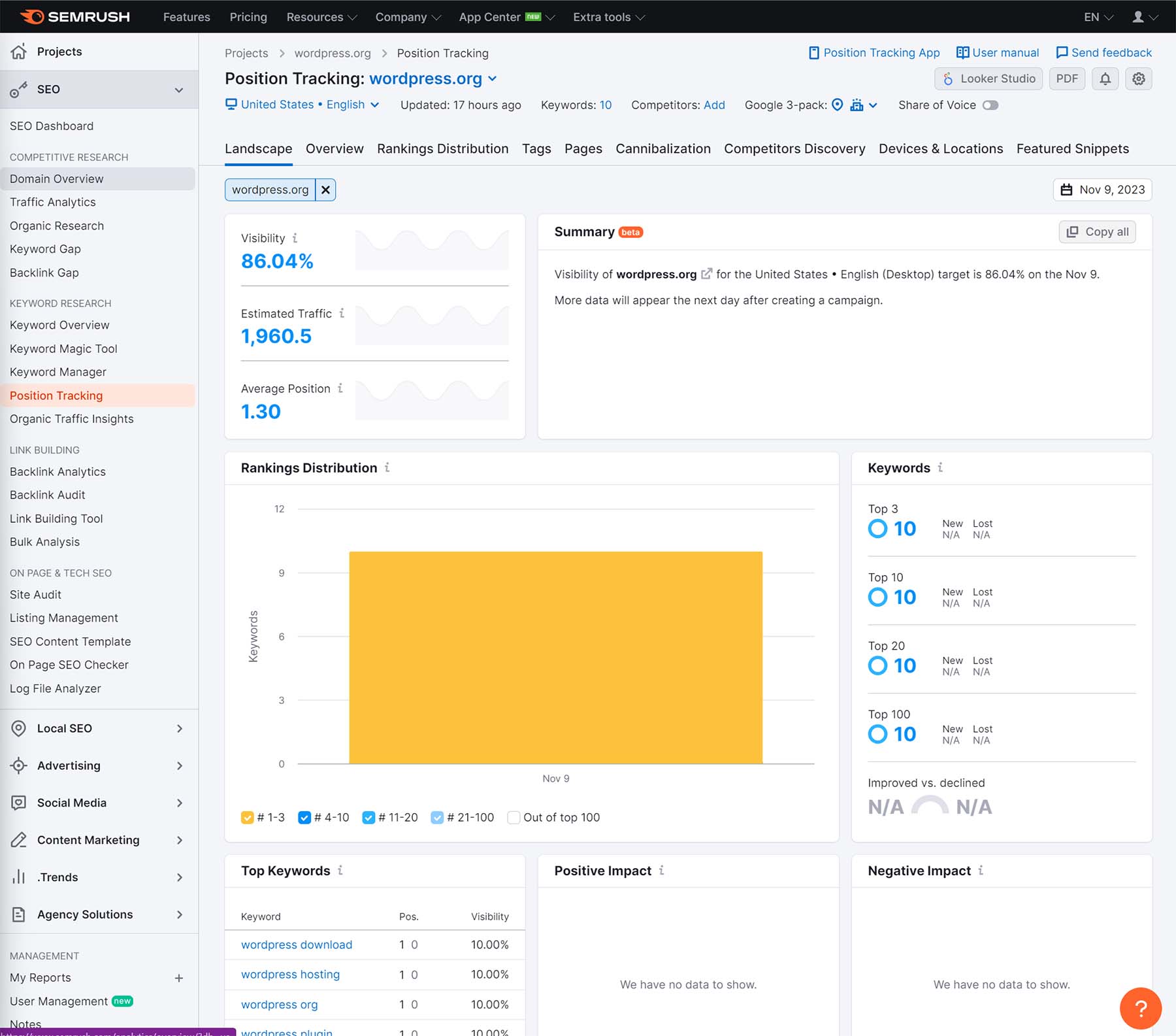Image resolution: width=1176 pixels, height=1036 pixels.
Task: Open the Nov 9, 2023 date picker
Action: tap(1102, 190)
